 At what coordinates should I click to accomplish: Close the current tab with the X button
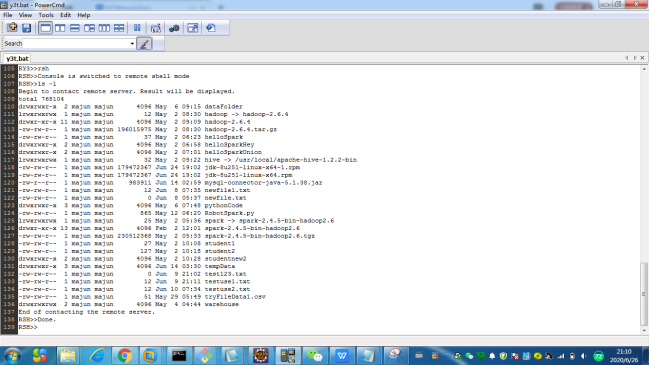[642, 58]
